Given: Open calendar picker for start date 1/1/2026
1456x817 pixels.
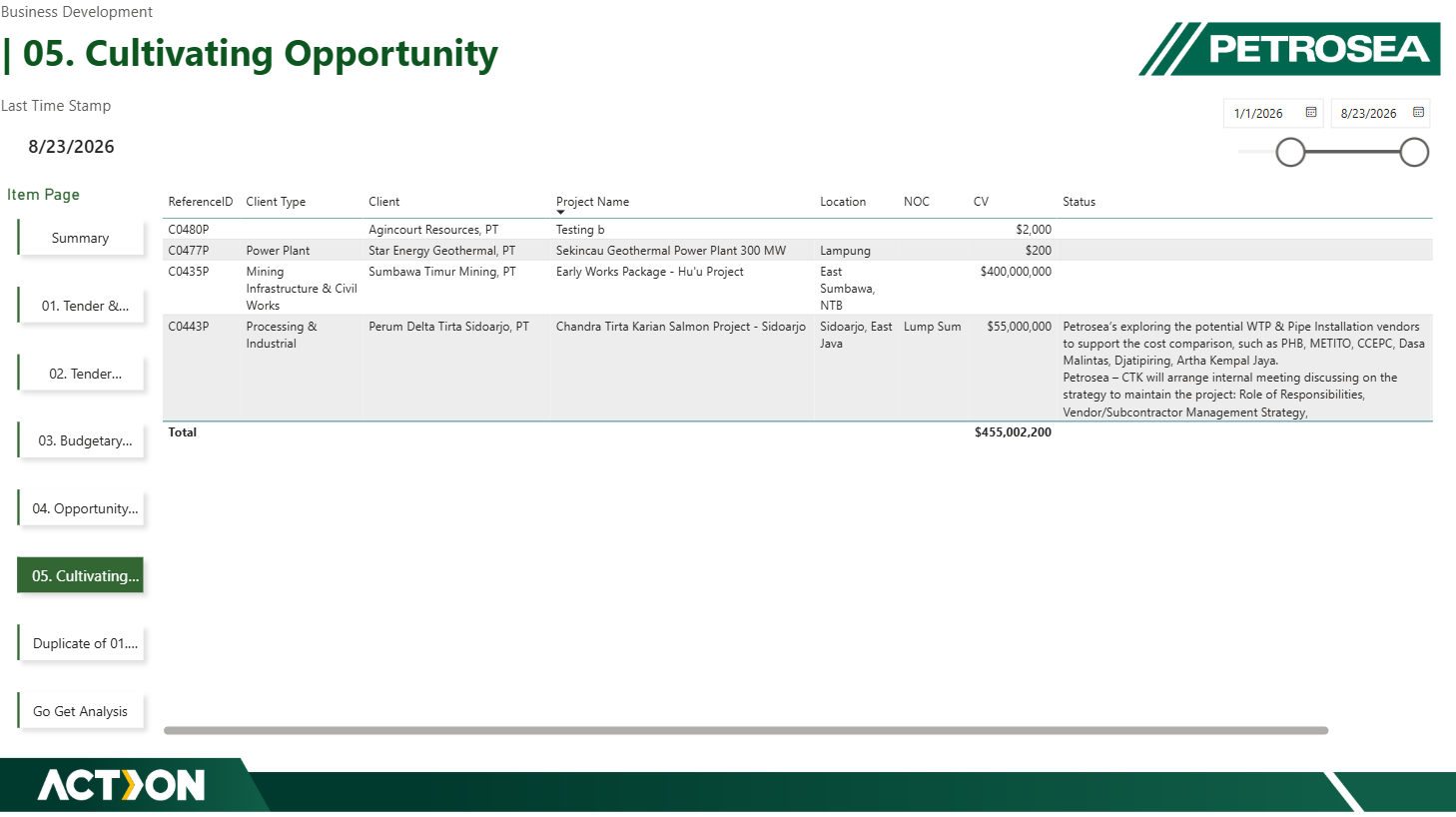Looking at the screenshot, I should 1311,113.
